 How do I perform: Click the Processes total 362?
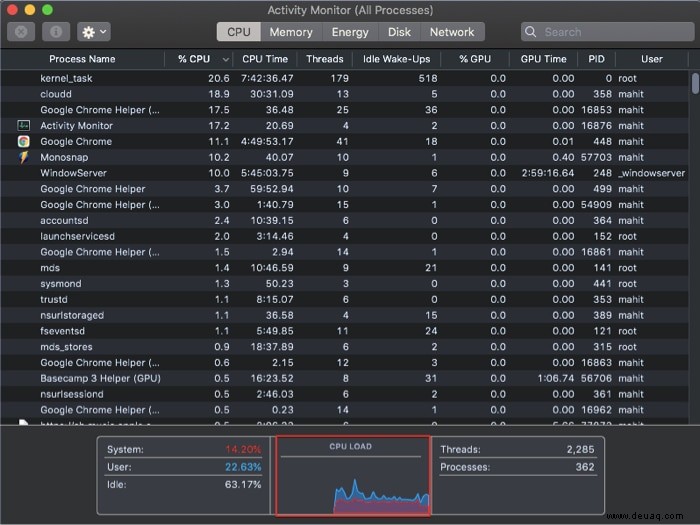(x=585, y=467)
